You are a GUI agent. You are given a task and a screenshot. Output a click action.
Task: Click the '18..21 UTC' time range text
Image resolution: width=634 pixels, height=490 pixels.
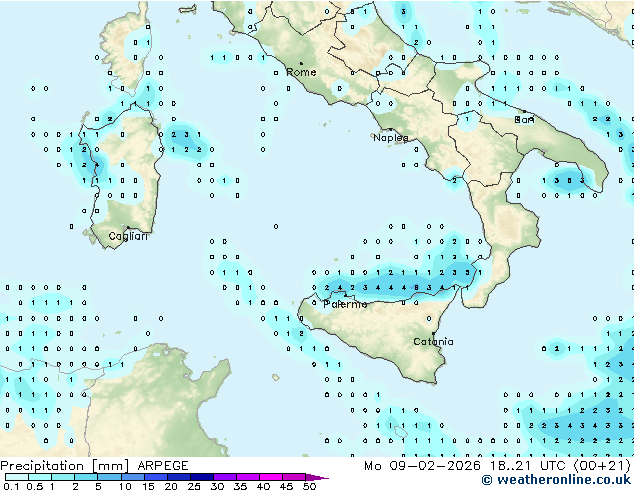coord(528,466)
